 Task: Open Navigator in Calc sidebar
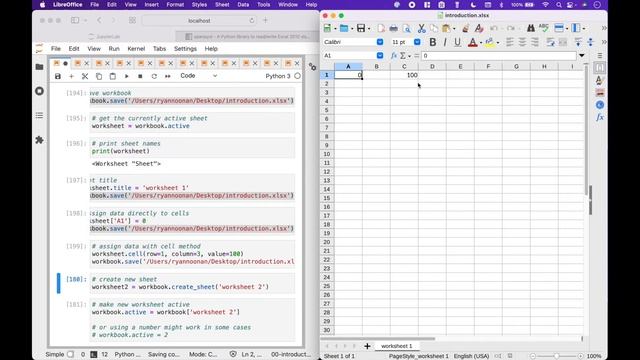[x=600, y=105]
